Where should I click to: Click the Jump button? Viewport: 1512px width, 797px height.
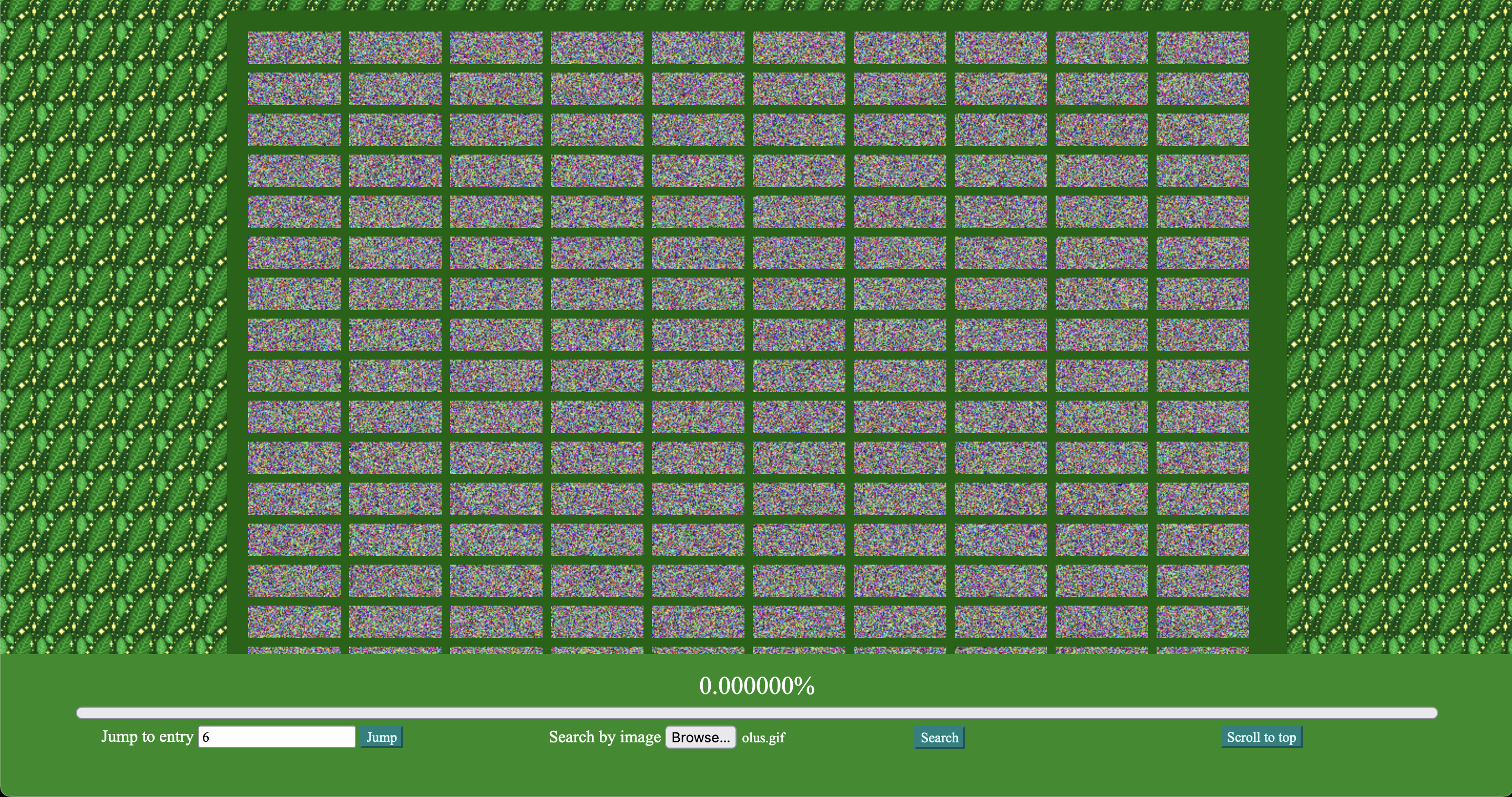coord(382,737)
